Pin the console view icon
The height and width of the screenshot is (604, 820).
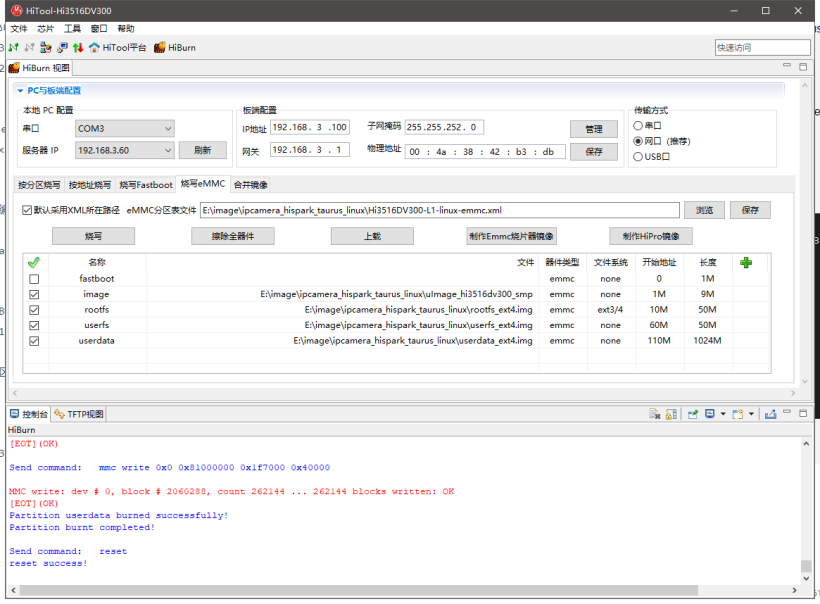point(693,414)
